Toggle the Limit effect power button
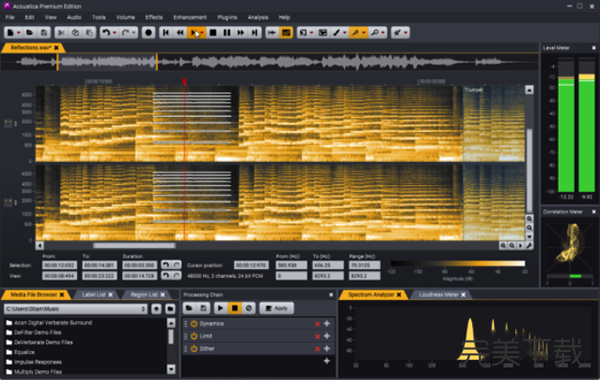This screenshot has width=600, height=380. (x=194, y=336)
